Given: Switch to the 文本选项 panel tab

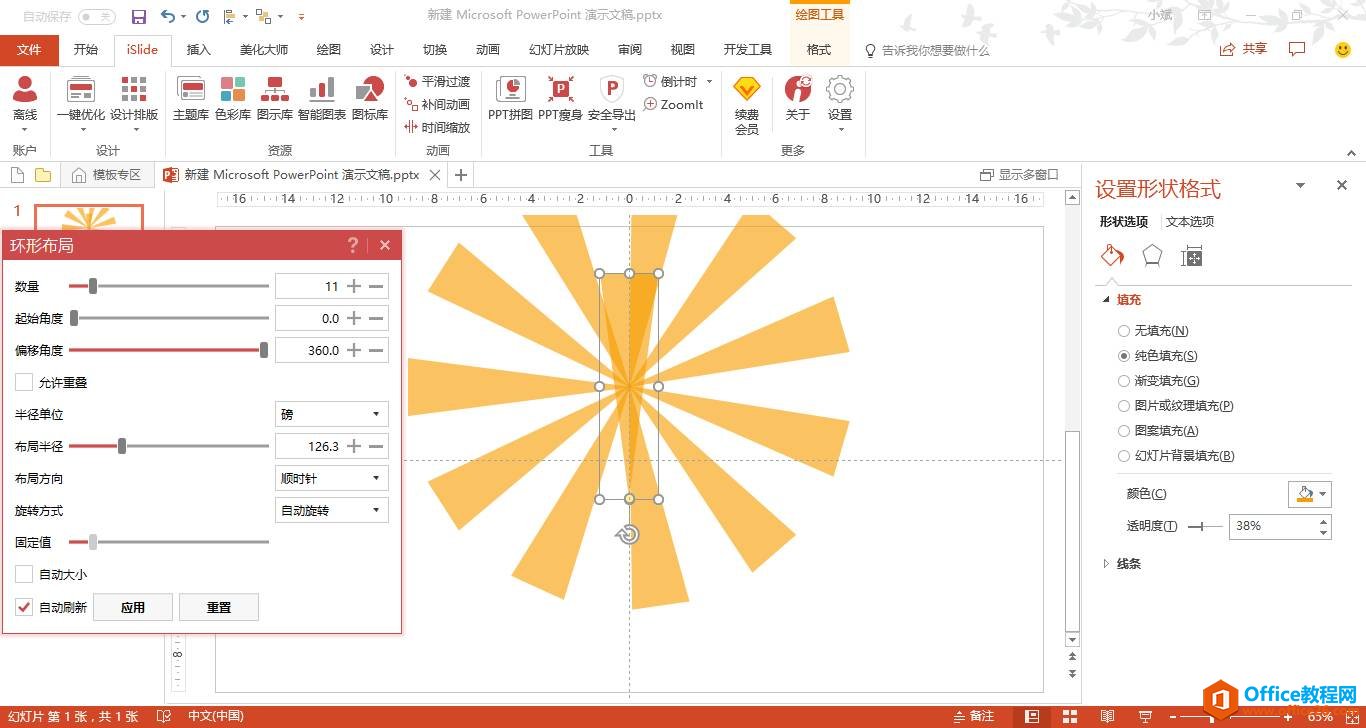Looking at the screenshot, I should point(1189,221).
